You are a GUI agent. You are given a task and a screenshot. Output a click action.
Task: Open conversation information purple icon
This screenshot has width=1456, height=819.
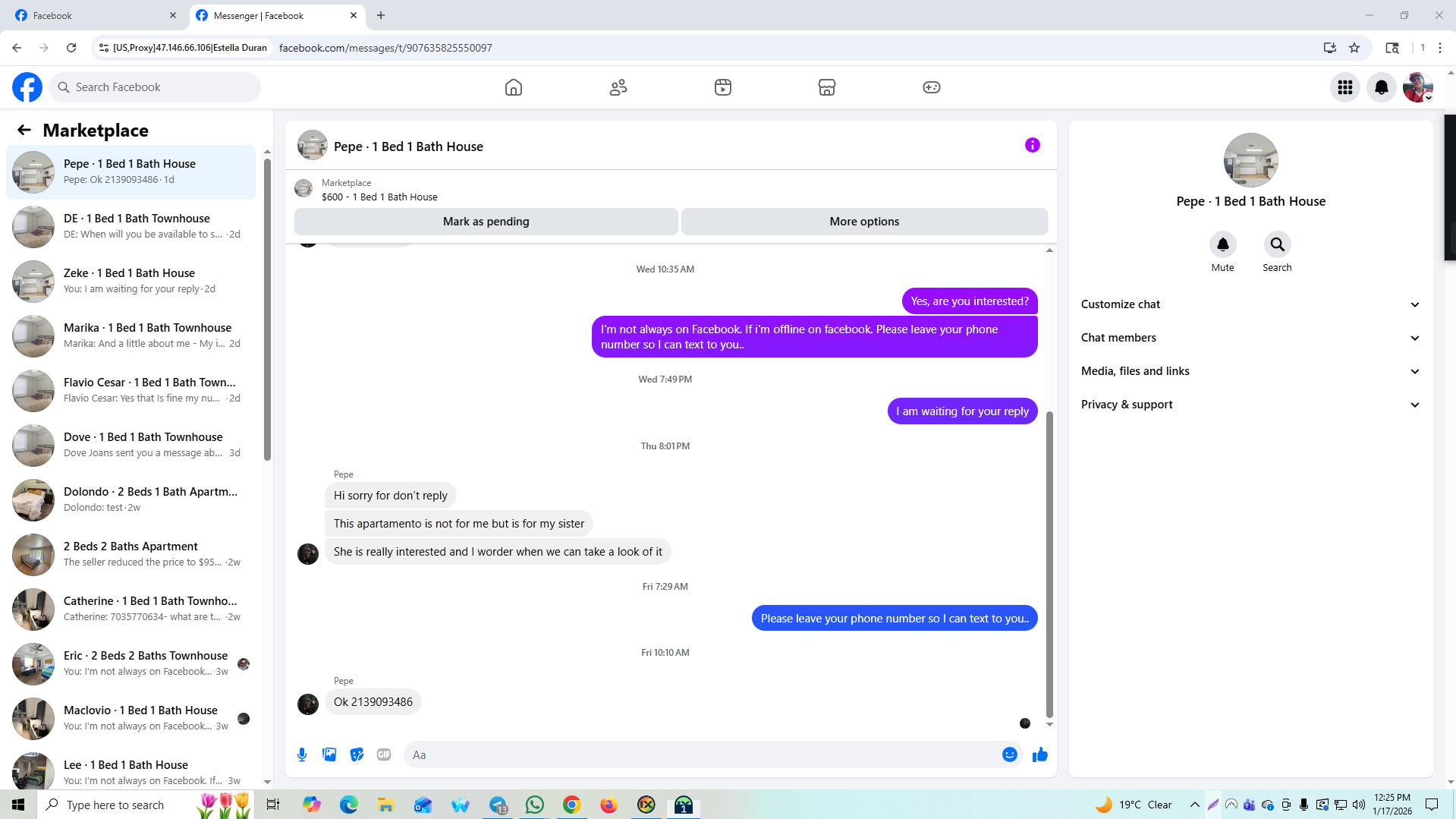(x=1033, y=145)
